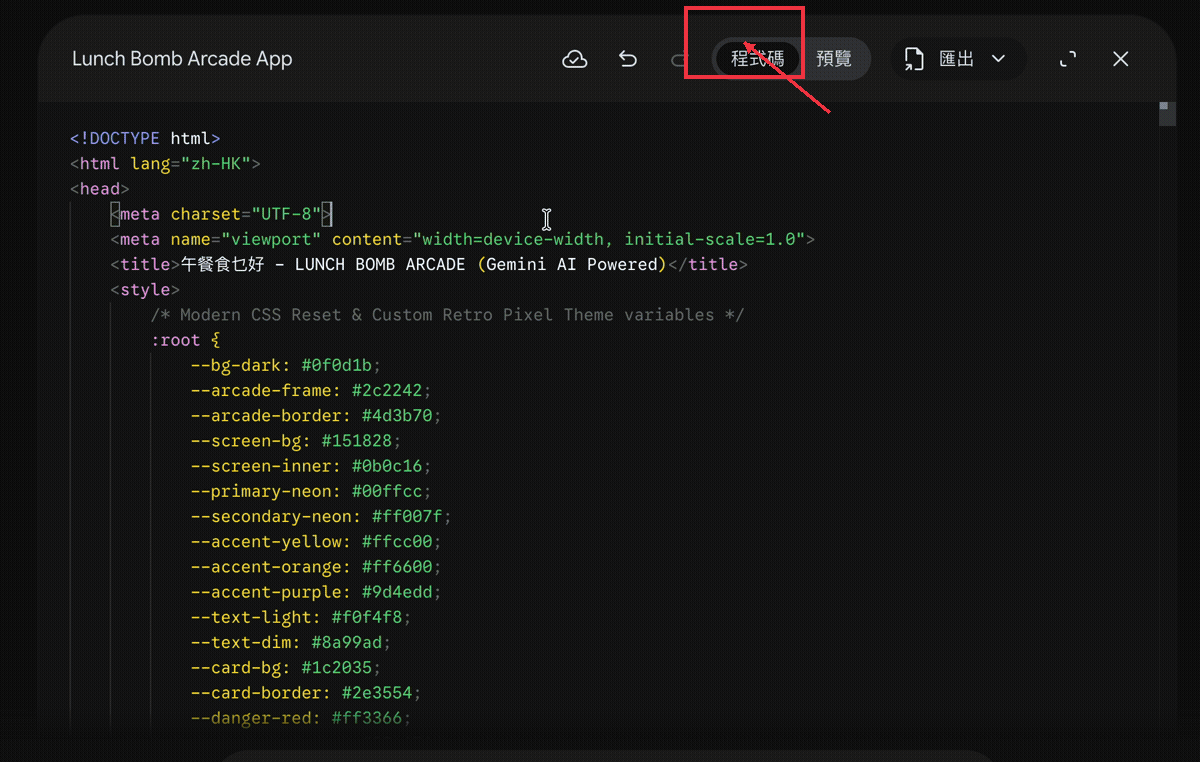
Task: Click the --accent-purple: #9d4edd line
Action: 316,592
